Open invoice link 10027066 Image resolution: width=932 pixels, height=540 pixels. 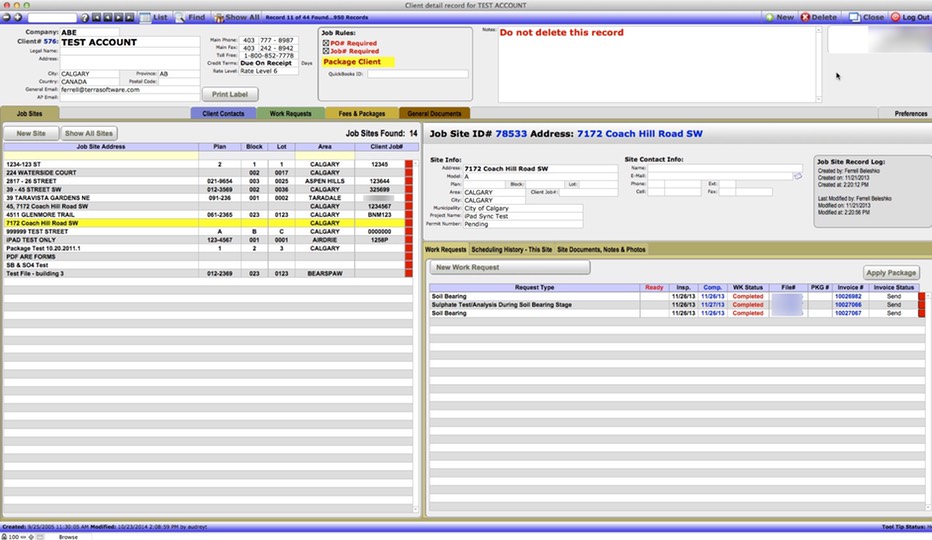[848, 304]
